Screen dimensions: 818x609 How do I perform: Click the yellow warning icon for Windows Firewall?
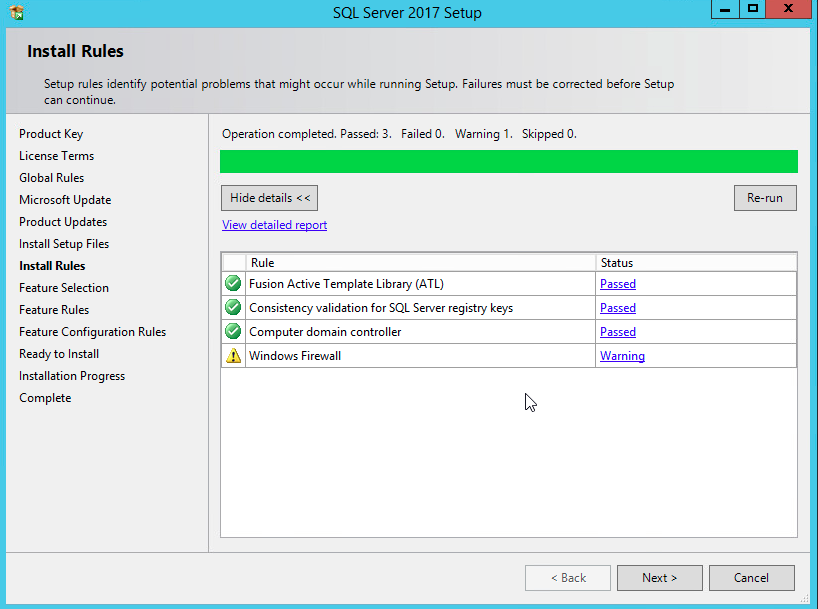tap(233, 356)
